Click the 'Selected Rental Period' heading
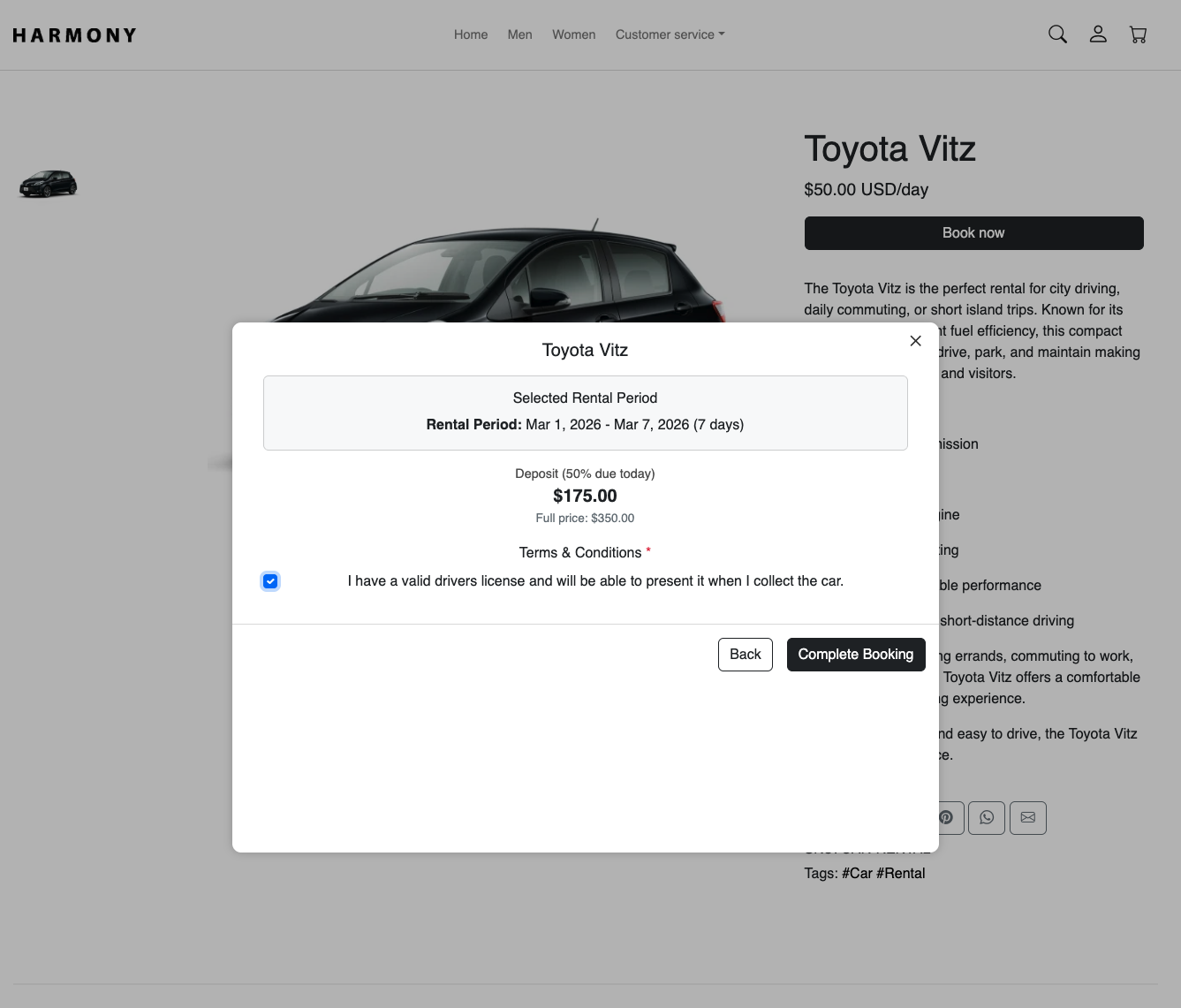The width and height of the screenshot is (1181, 1008). click(x=585, y=398)
